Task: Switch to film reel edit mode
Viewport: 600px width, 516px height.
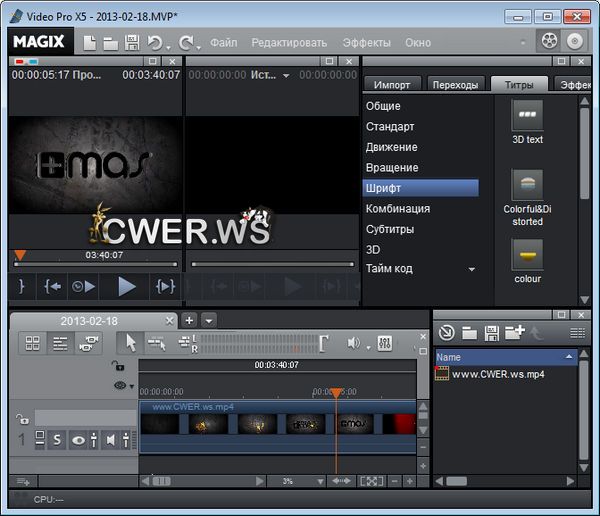Action: coord(549,41)
